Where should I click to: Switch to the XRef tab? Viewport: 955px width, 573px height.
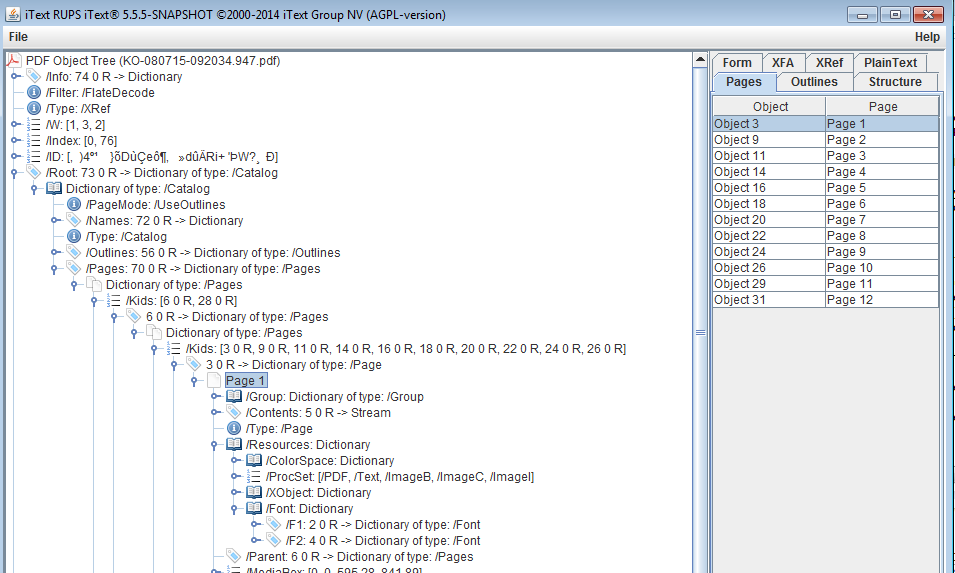click(x=829, y=63)
